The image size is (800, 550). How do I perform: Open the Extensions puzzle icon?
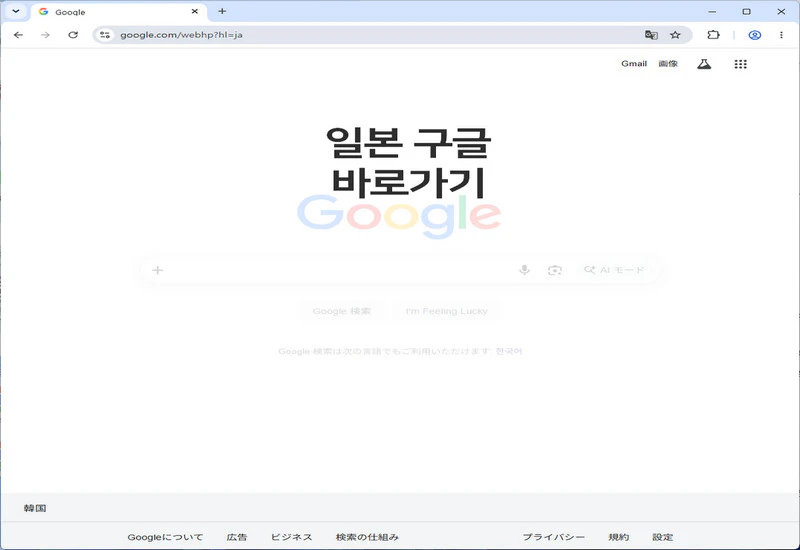(713, 35)
